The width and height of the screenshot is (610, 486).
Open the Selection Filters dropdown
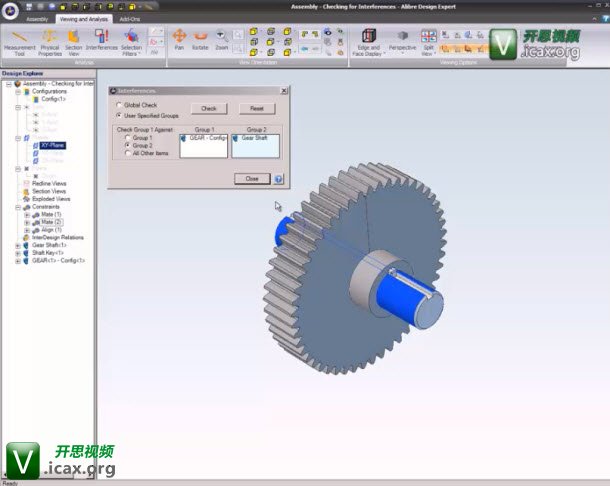pyautogui.click(x=131, y=43)
